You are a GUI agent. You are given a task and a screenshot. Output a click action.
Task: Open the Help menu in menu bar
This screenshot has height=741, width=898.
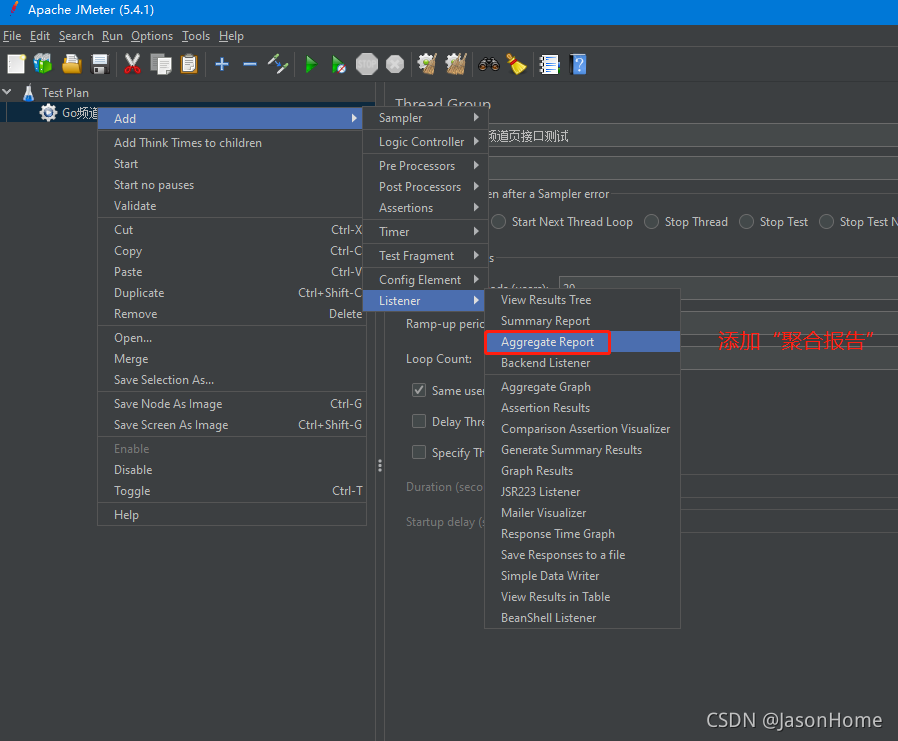[231, 36]
